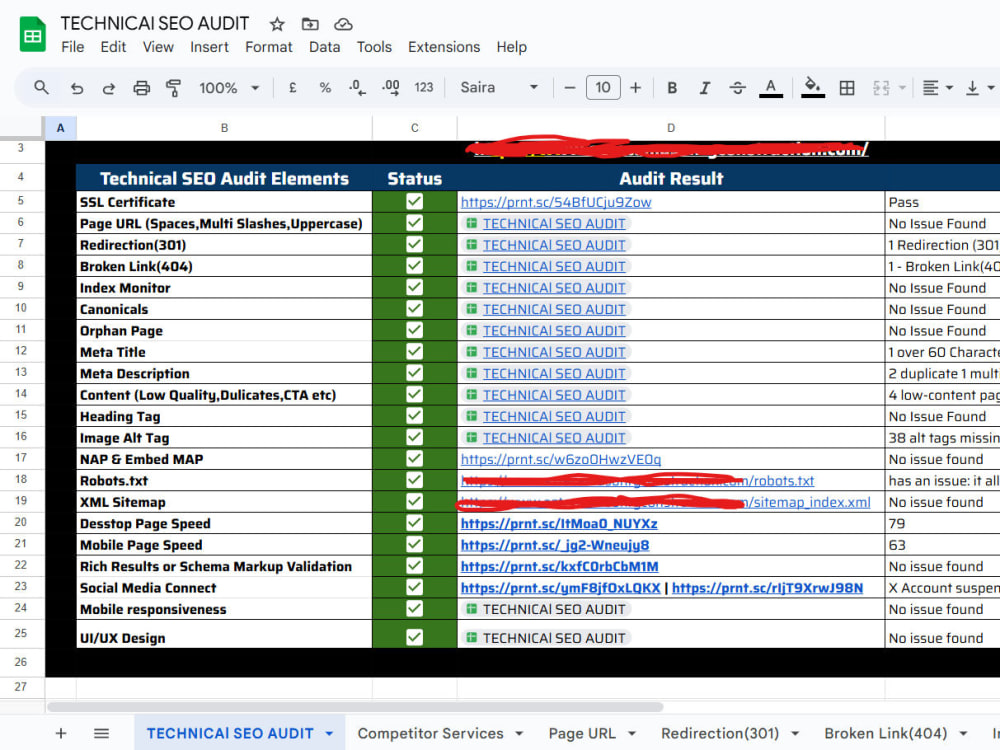1000x750 pixels.
Task: Decrease decimal places
Action: [x=357, y=88]
